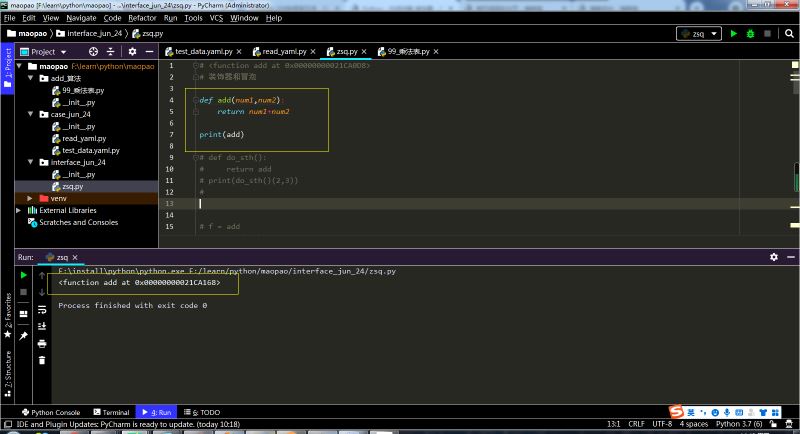The width and height of the screenshot is (800, 434).
Task: Open Project panel settings gear
Action: pos(130,51)
